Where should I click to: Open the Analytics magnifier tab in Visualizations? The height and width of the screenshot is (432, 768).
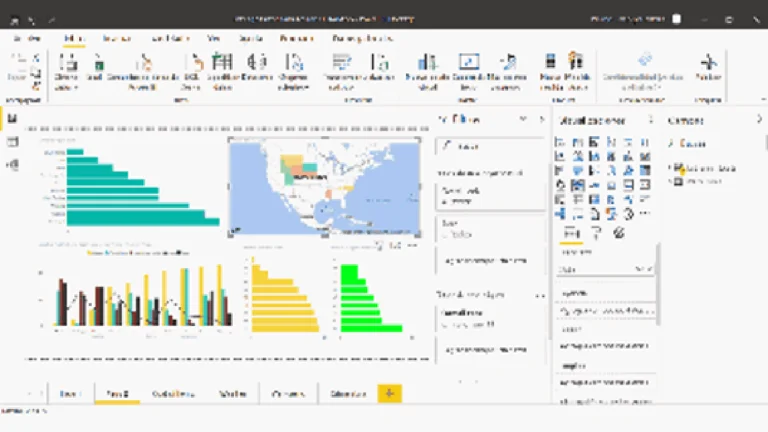pyautogui.click(x=619, y=233)
